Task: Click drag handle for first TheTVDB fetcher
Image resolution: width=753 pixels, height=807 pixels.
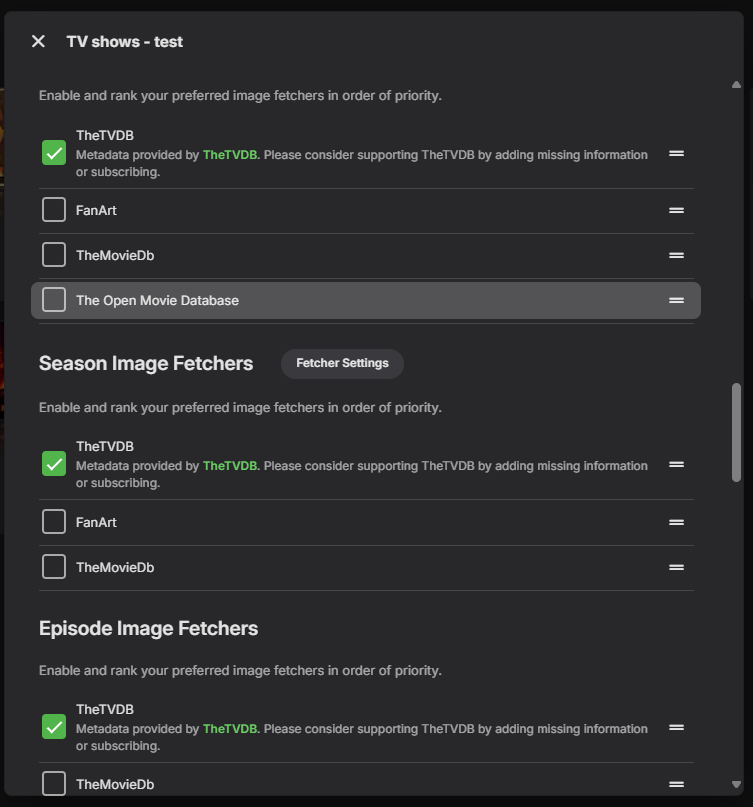Action: pyautogui.click(x=676, y=153)
